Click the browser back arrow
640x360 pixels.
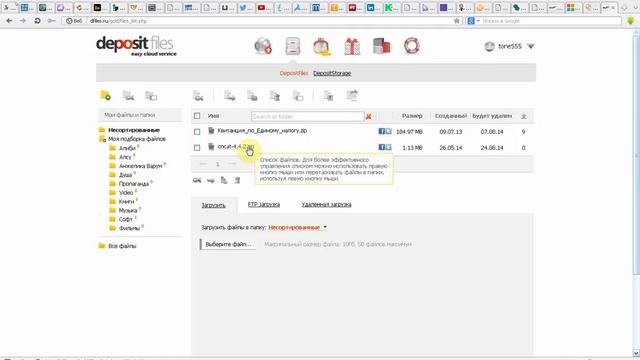(x=9, y=20)
